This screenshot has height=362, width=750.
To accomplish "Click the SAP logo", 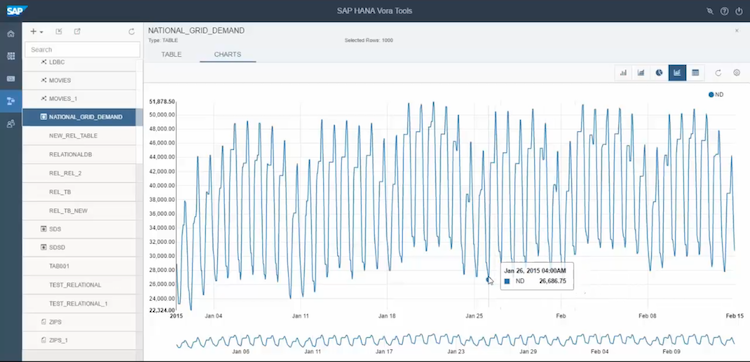I will coord(17,11).
